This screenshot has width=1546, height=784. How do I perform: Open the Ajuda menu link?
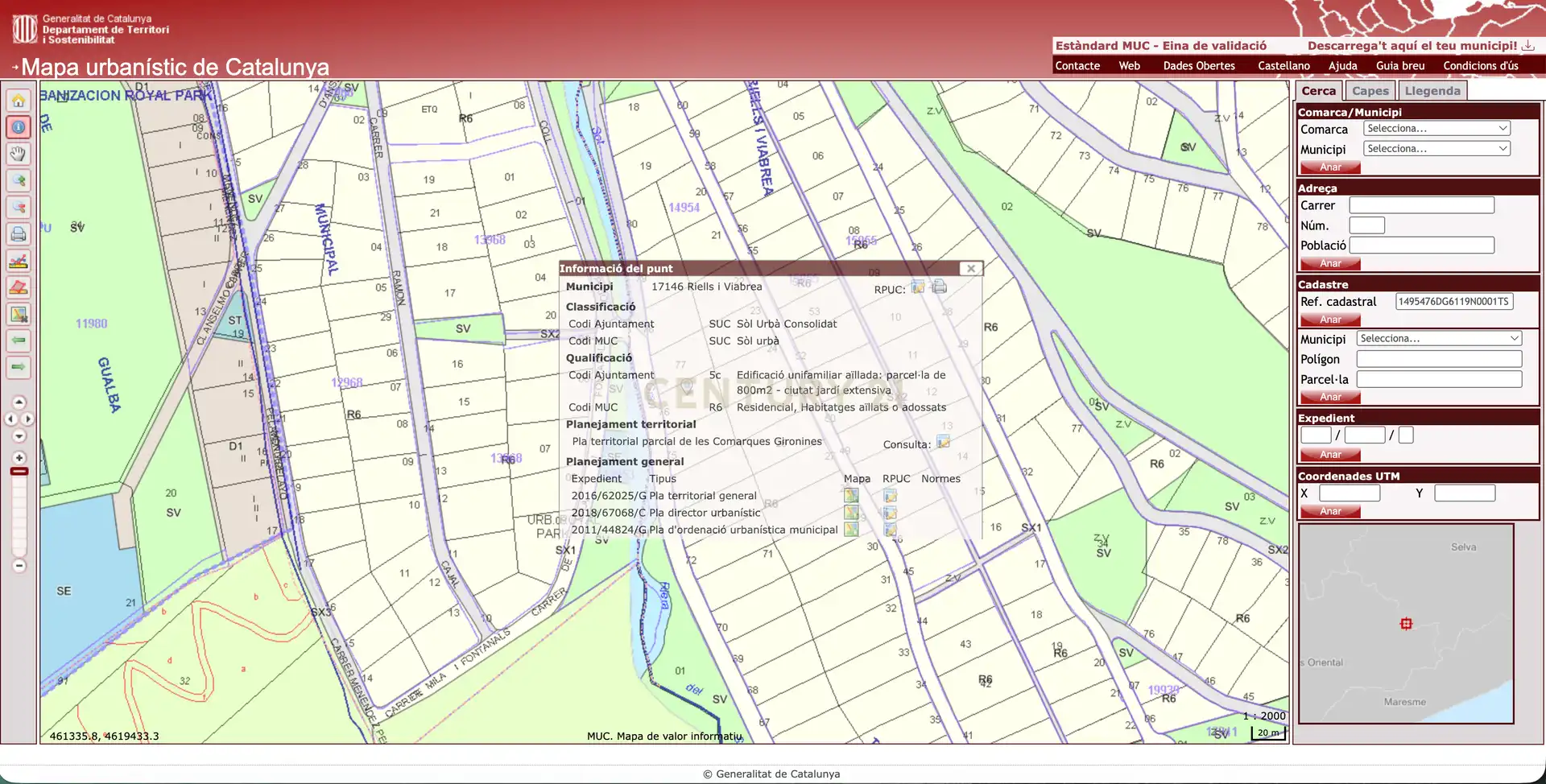[1342, 66]
